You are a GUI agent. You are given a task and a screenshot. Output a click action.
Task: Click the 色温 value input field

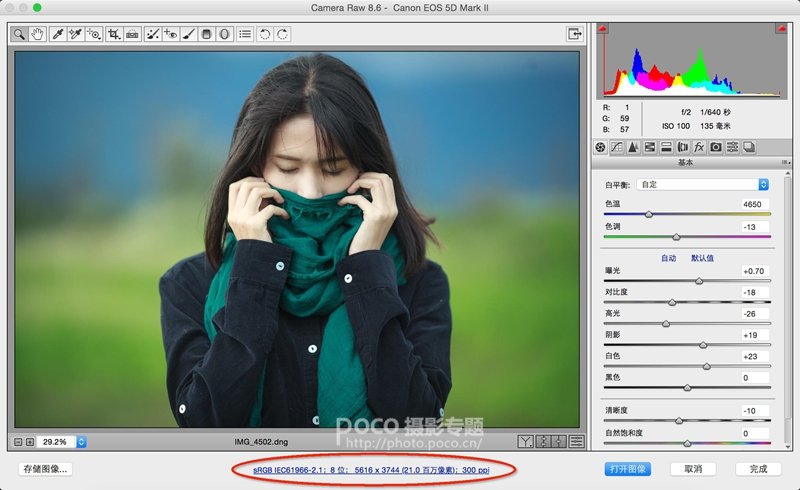click(x=755, y=204)
